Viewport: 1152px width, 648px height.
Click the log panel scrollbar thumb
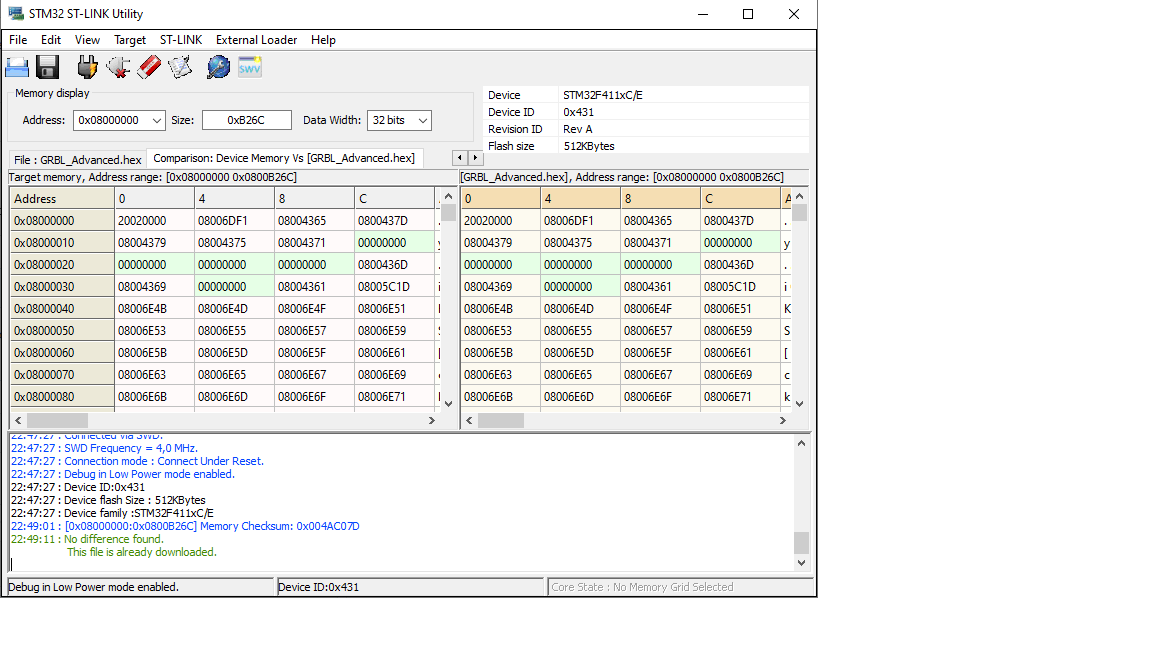pos(802,542)
